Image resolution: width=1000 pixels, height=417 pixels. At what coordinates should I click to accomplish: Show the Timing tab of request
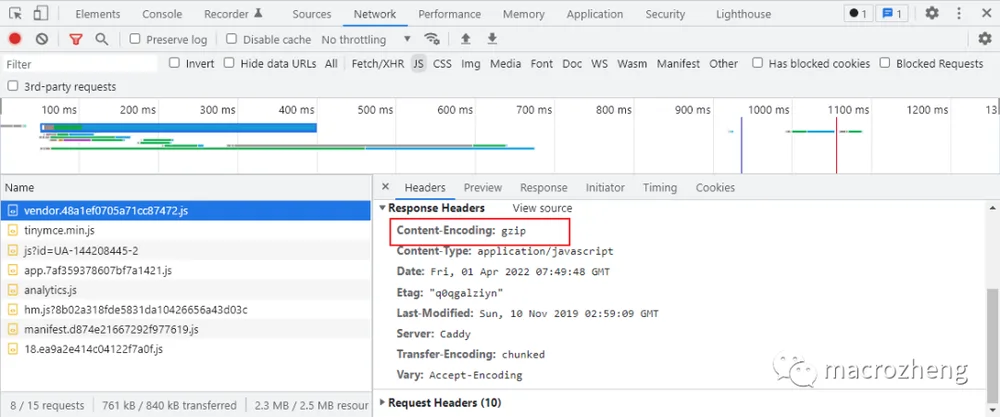tap(659, 187)
